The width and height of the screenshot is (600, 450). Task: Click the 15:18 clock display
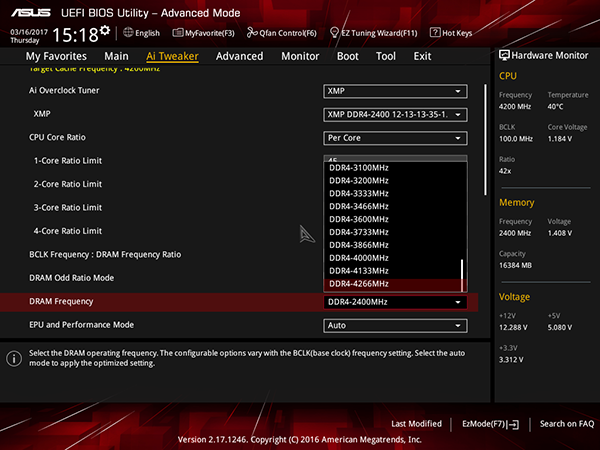tap(75, 35)
